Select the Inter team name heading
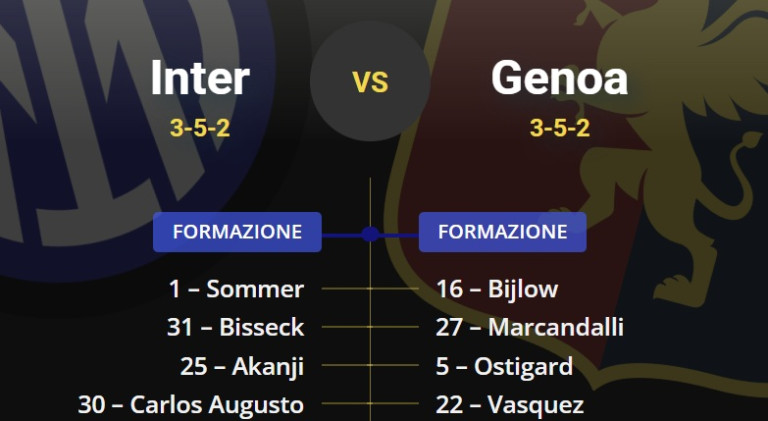Image resolution: width=768 pixels, height=421 pixels. (x=200, y=79)
